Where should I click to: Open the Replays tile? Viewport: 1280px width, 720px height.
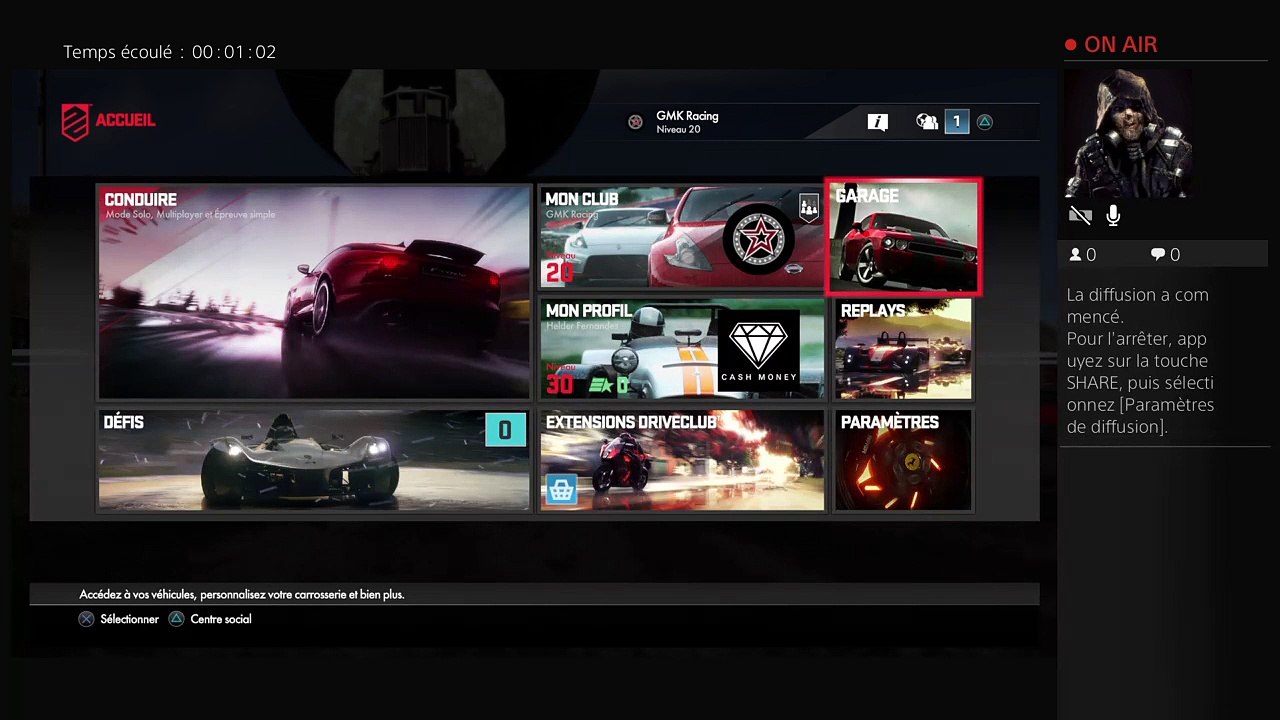[x=903, y=348]
